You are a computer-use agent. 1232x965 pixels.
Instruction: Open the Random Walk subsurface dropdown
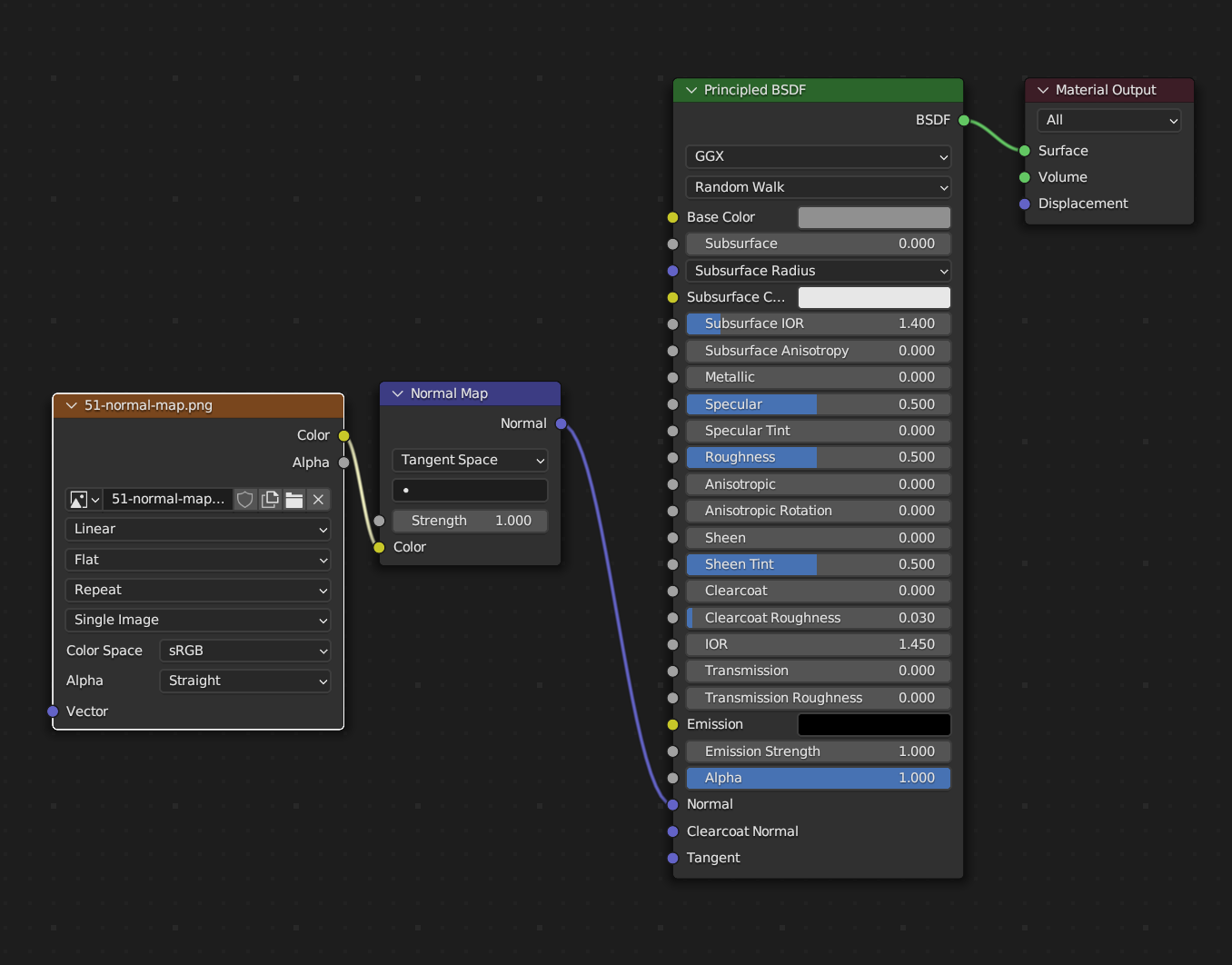[818, 187]
